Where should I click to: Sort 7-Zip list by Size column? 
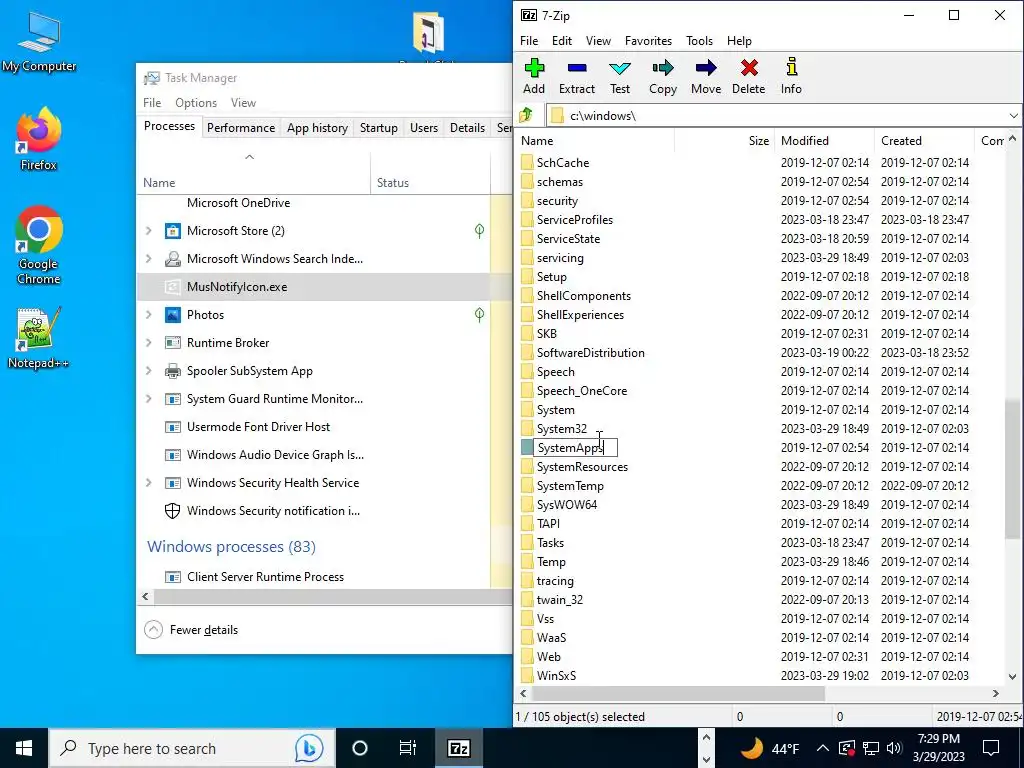pos(725,140)
